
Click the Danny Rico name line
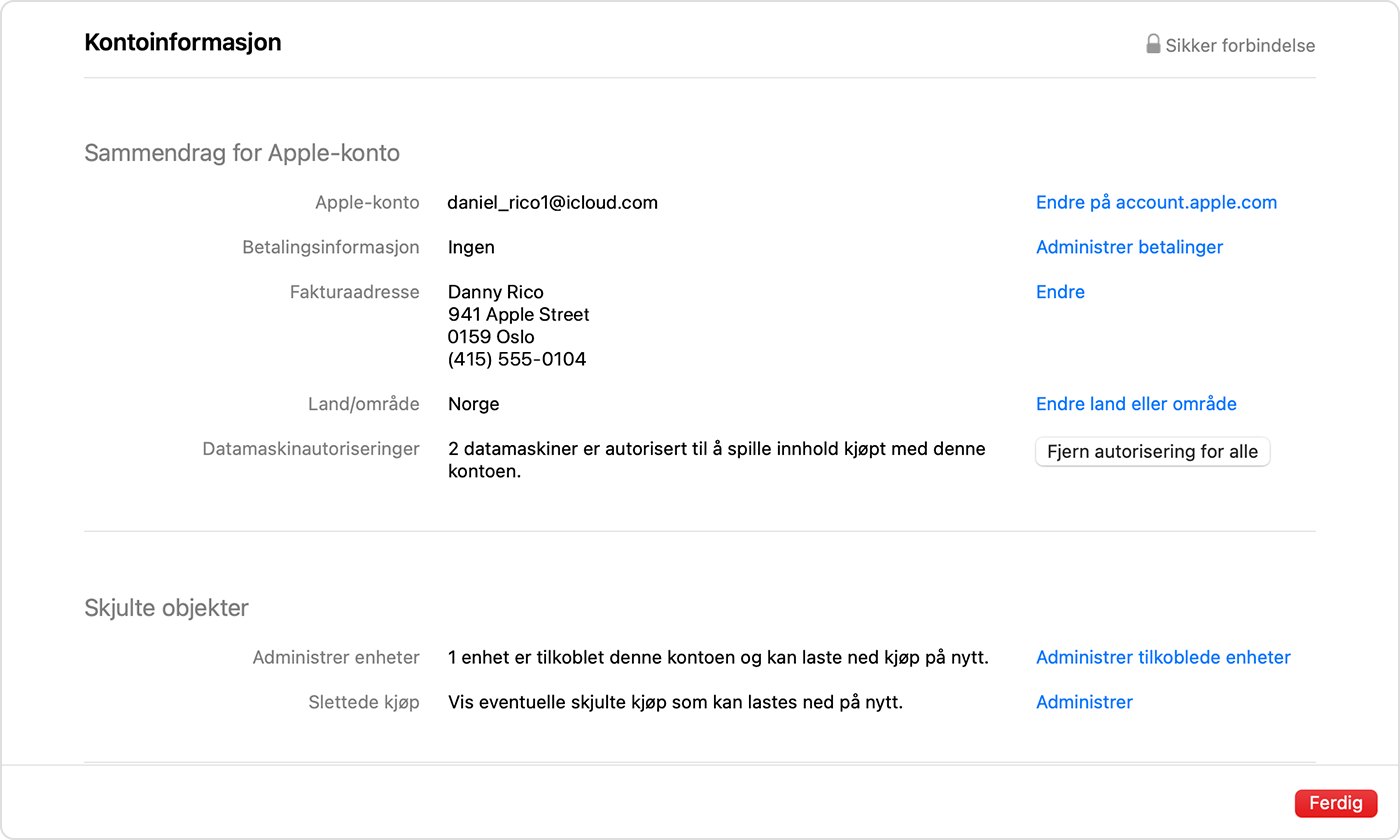click(x=496, y=292)
